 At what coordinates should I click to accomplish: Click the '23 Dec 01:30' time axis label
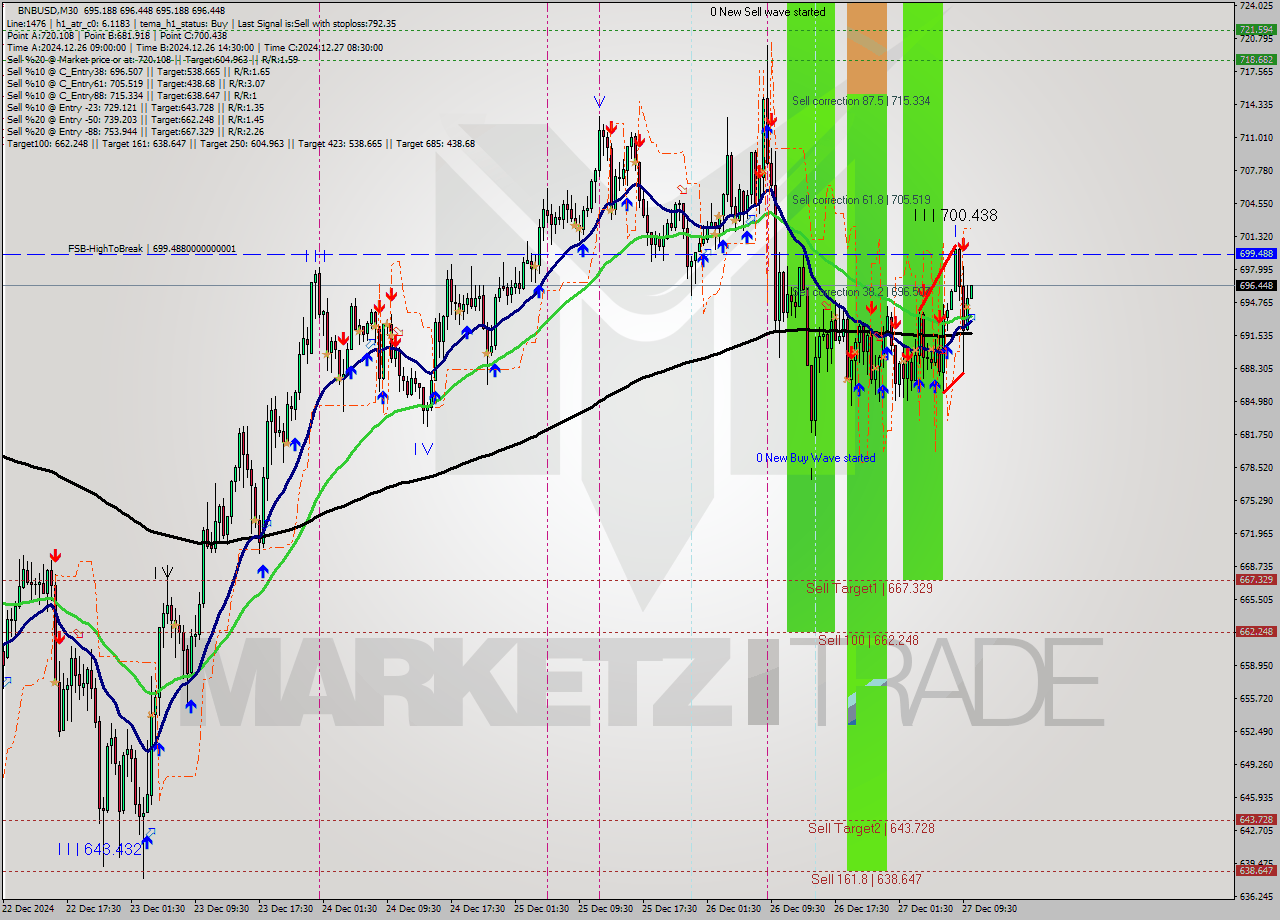coord(158,909)
